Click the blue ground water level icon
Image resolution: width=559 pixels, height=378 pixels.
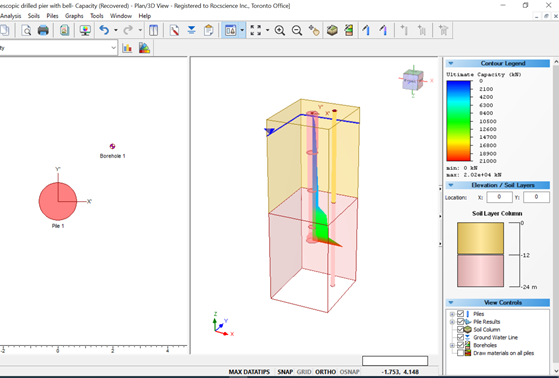click(191, 30)
